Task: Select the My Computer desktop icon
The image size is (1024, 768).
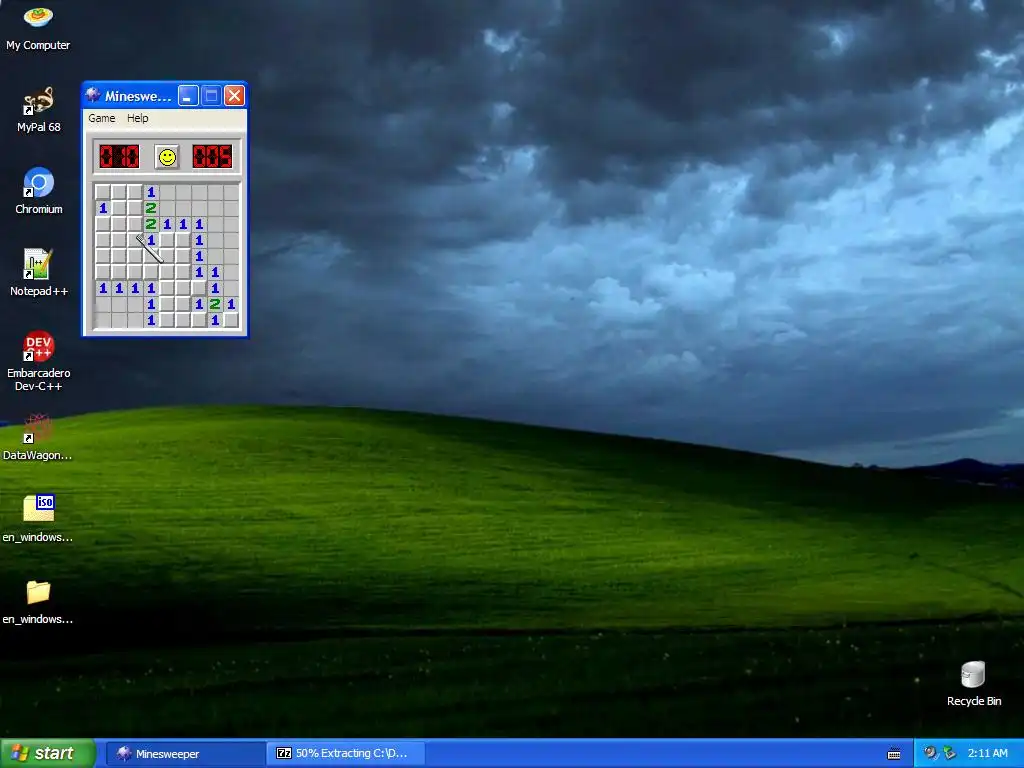Action: [x=38, y=28]
